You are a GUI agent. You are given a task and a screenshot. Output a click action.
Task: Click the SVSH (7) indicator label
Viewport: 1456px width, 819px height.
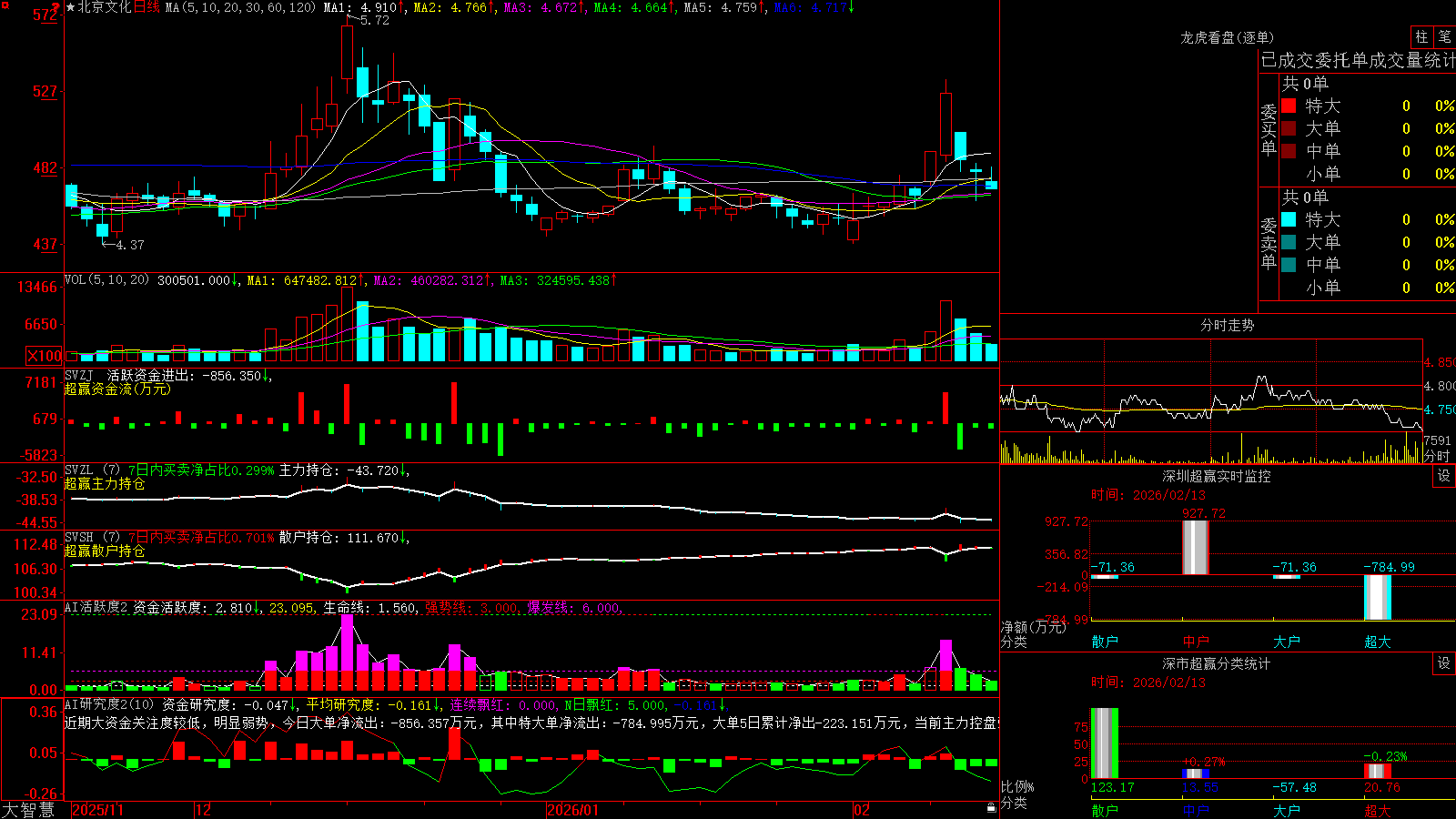pyautogui.click(x=92, y=538)
